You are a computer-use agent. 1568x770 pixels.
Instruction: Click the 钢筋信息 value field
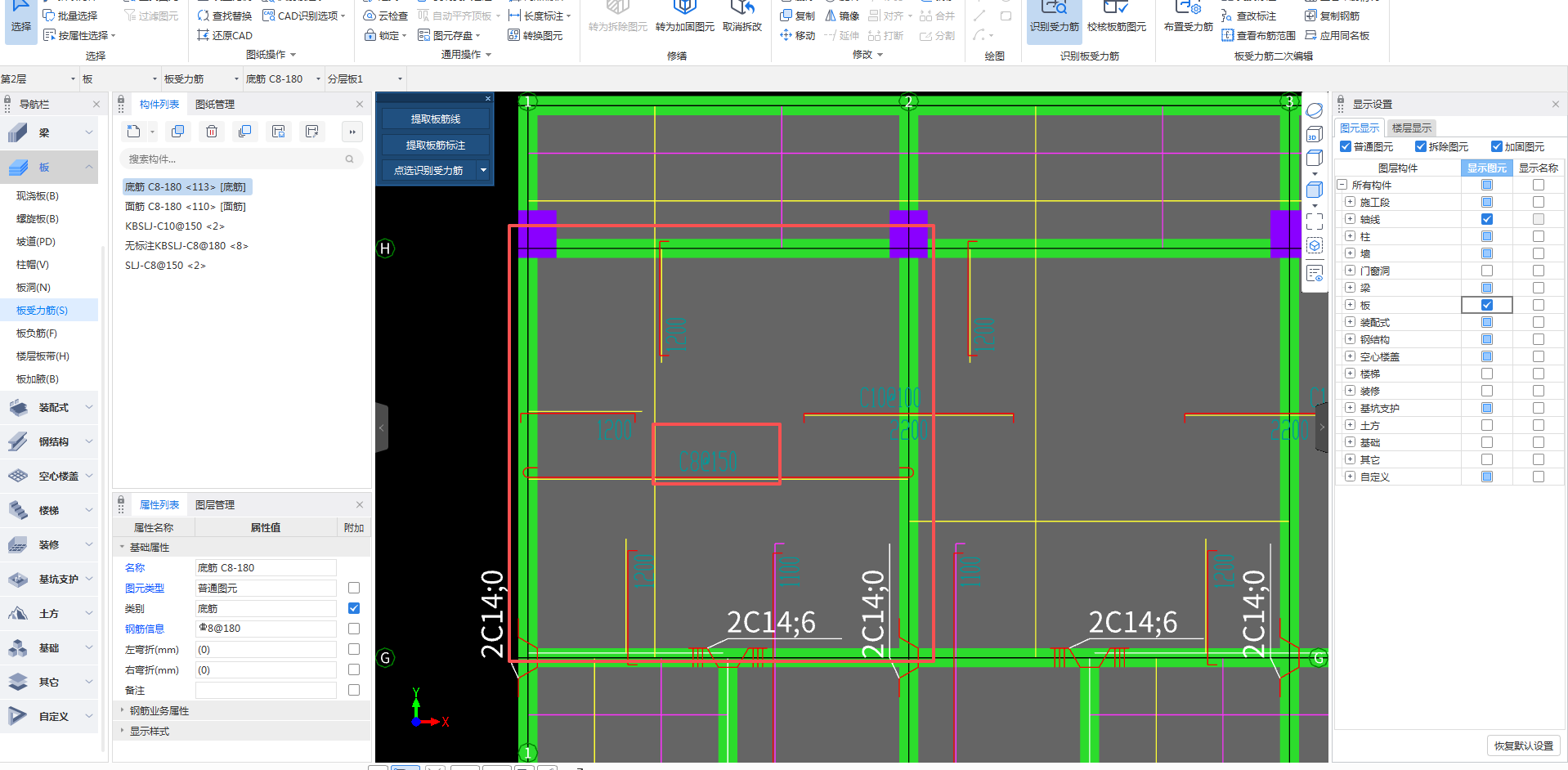pos(266,629)
